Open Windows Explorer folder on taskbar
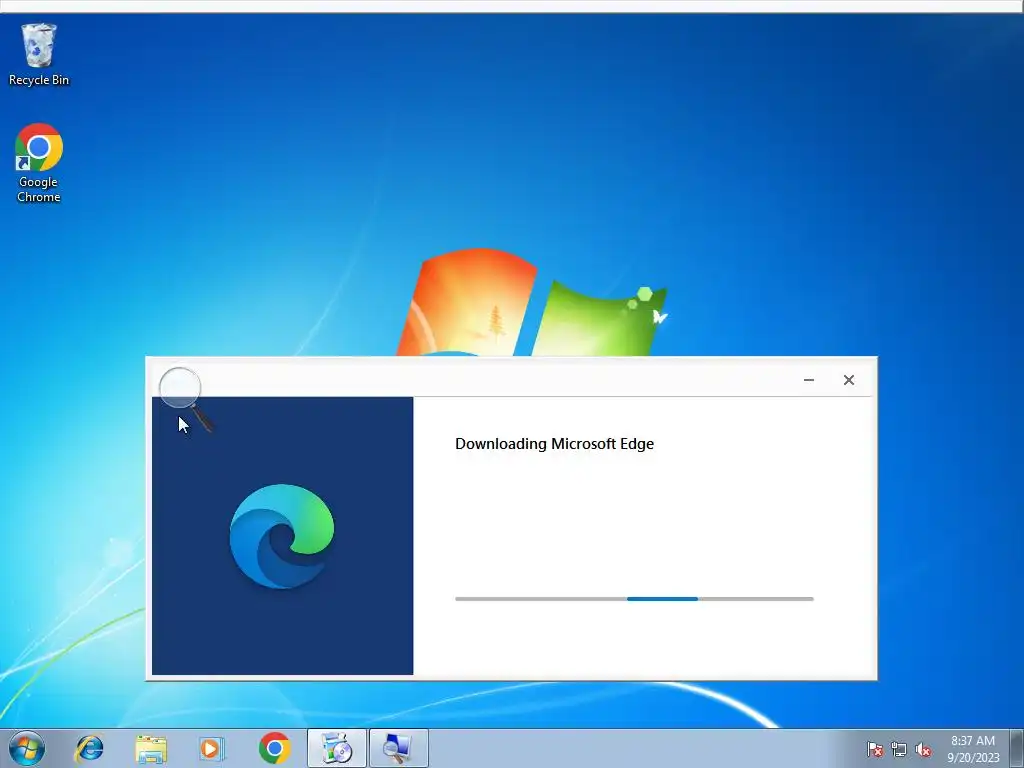 coord(151,748)
